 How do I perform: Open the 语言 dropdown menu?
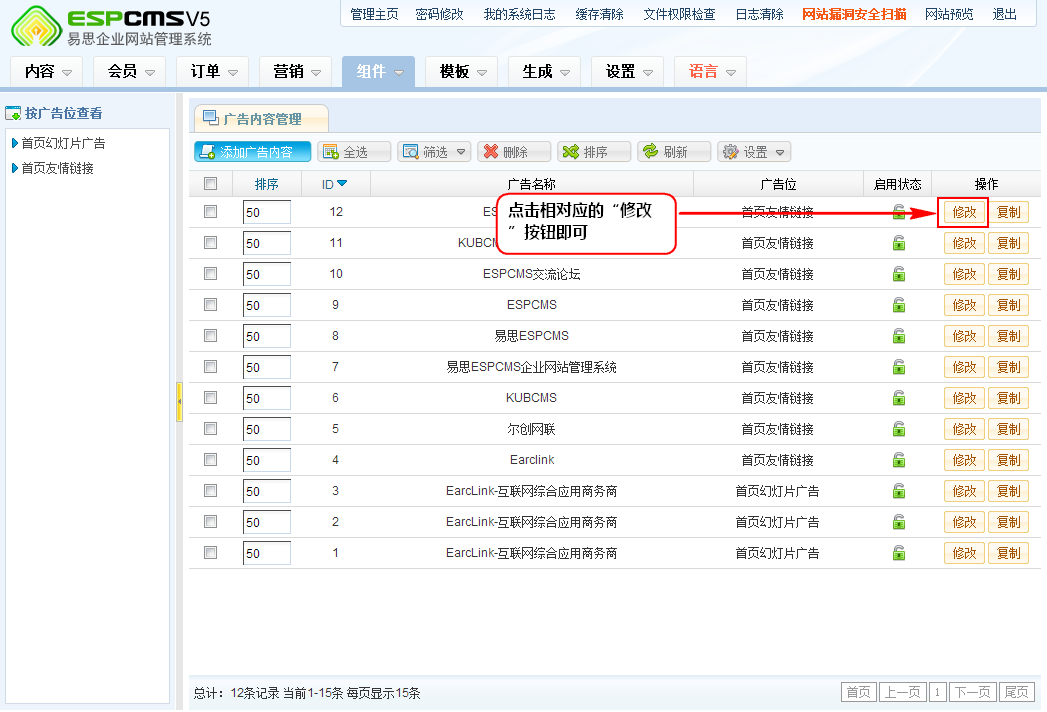click(710, 71)
